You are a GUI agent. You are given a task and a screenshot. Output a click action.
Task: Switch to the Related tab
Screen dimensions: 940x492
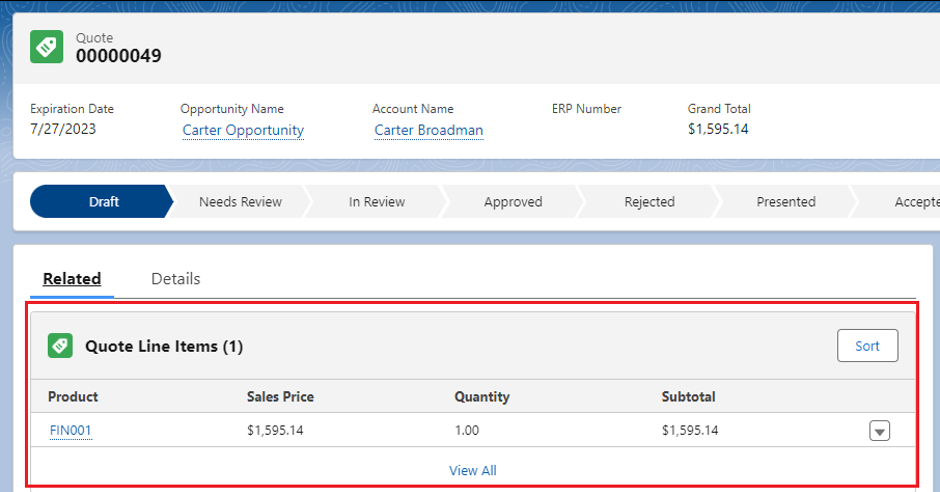[x=72, y=279]
